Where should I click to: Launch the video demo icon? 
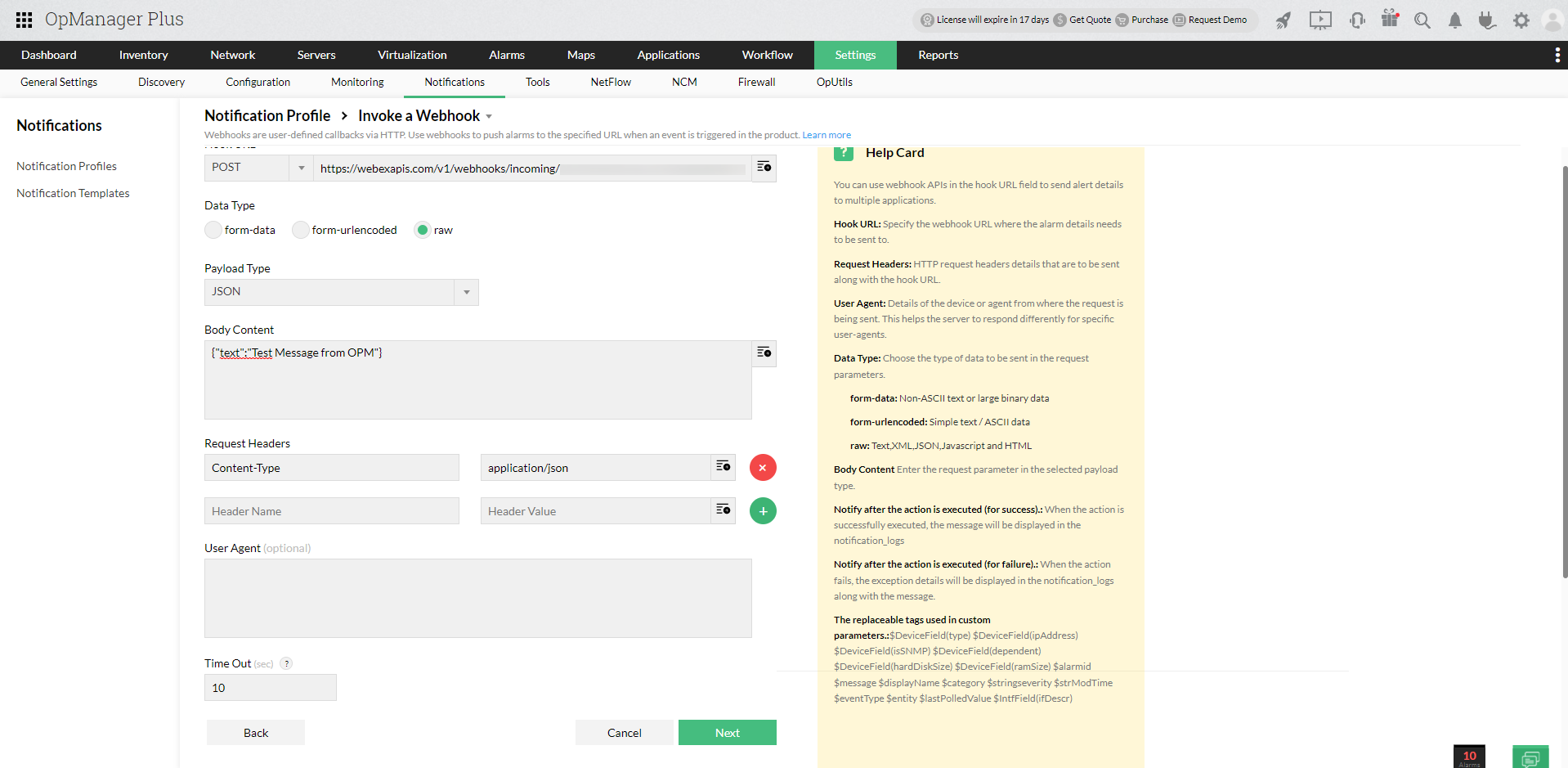(x=1319, y=20)
